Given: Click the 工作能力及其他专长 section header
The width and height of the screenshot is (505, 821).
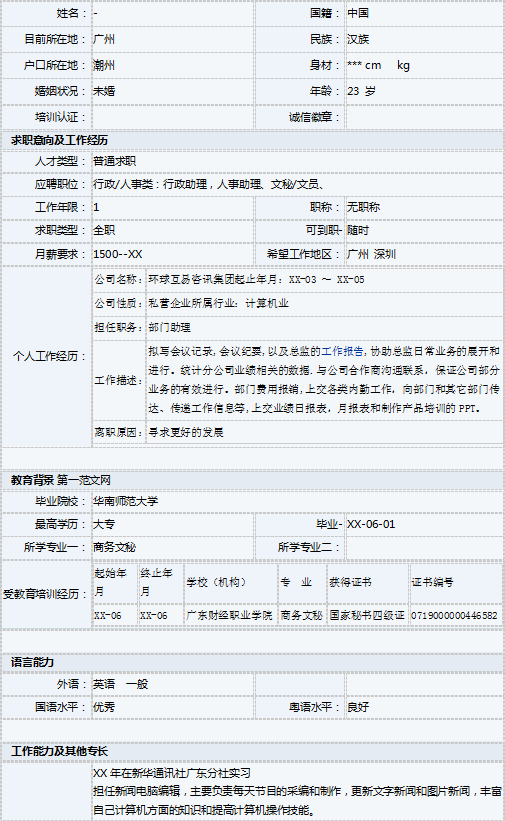Looking at the screenshot, I should coord(59,751).
